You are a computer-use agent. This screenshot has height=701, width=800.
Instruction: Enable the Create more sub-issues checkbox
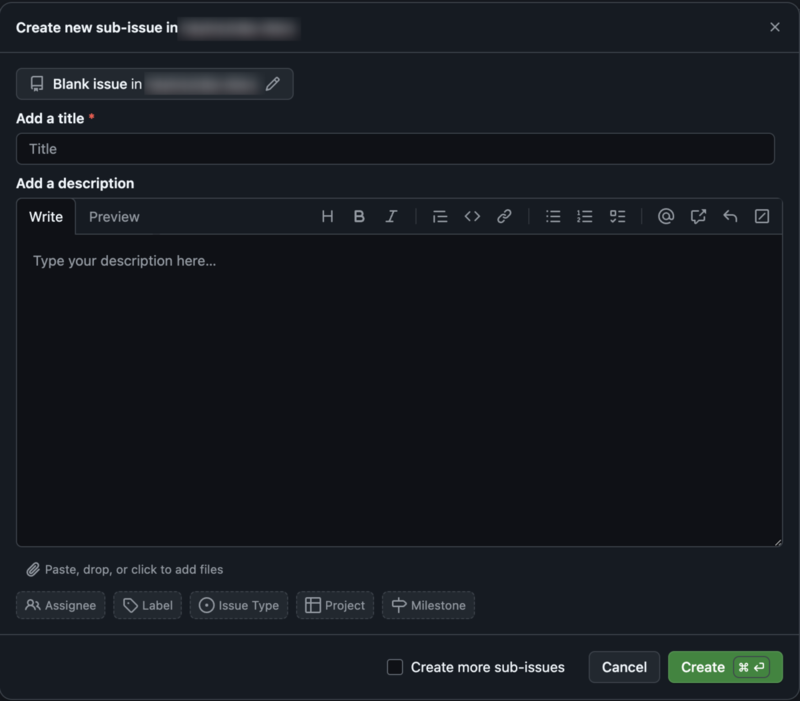395,667
